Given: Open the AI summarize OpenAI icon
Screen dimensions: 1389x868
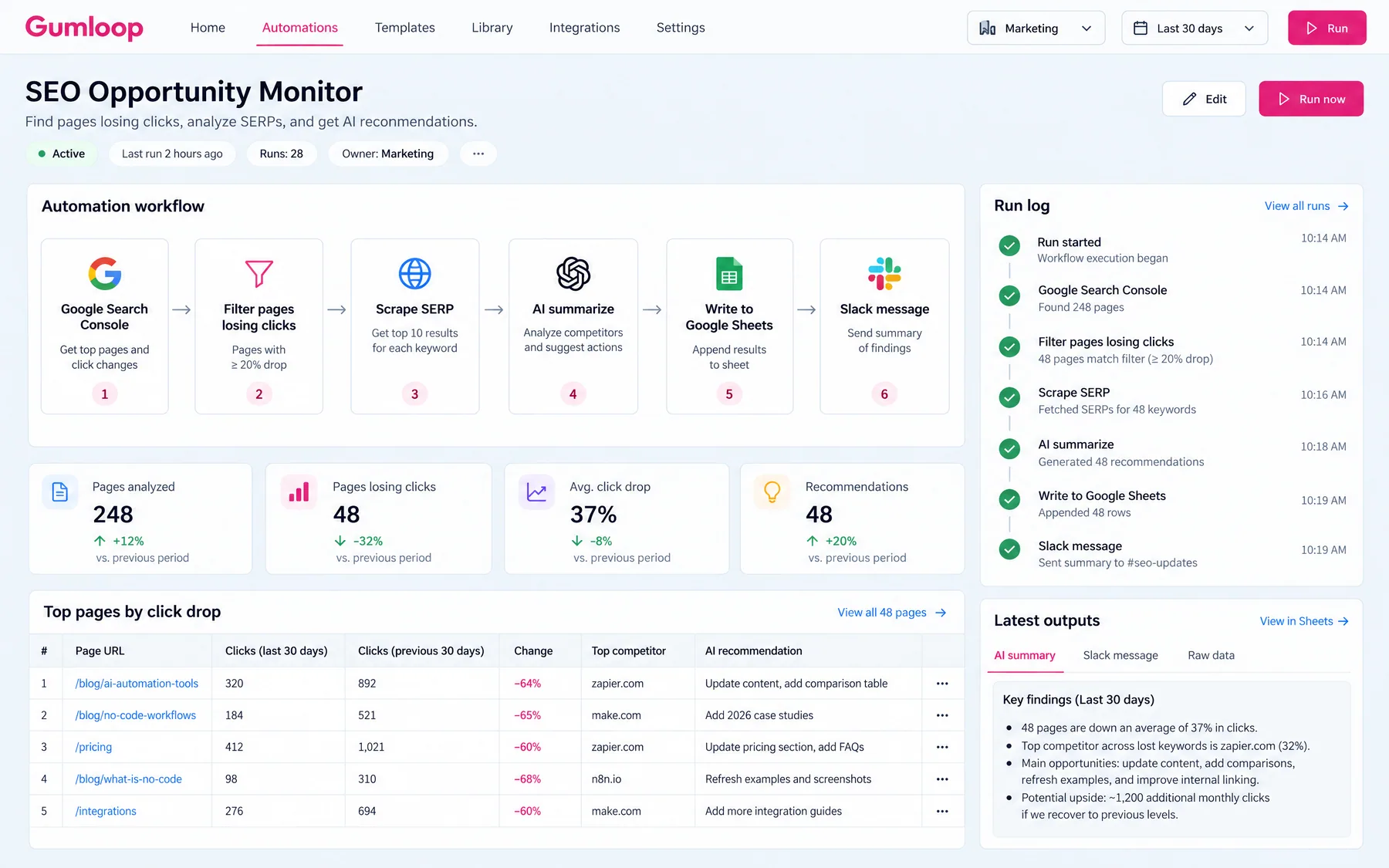Looking at the screenshot, I should (573, 274).
